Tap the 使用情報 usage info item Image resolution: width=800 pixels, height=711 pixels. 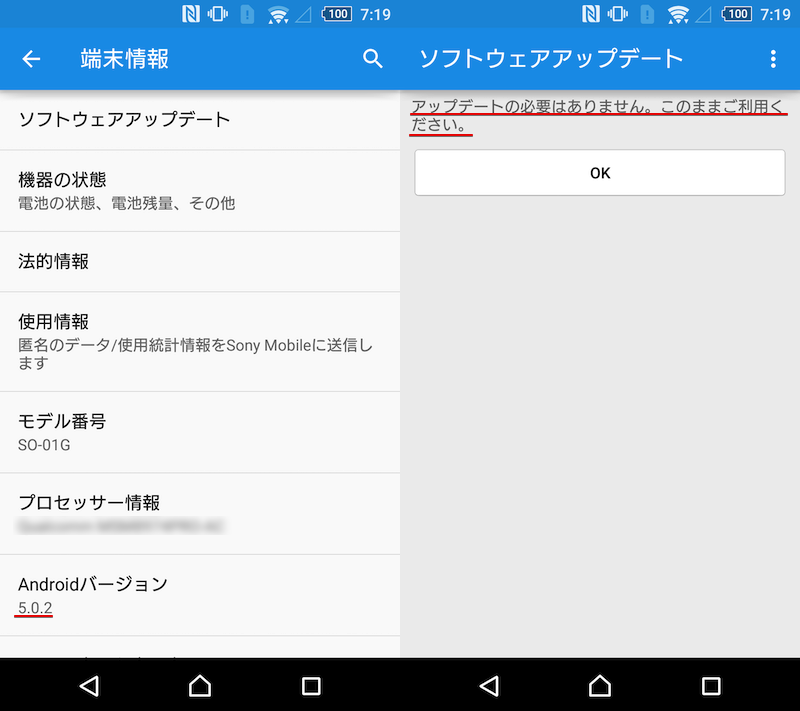pos(200,341)
